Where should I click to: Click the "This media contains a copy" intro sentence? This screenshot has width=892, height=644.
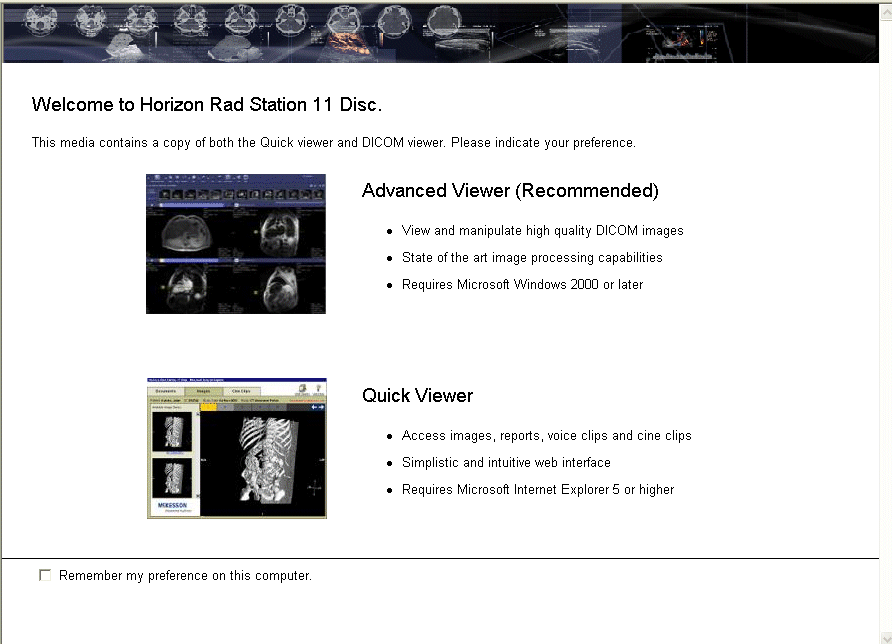coord(334,143)
